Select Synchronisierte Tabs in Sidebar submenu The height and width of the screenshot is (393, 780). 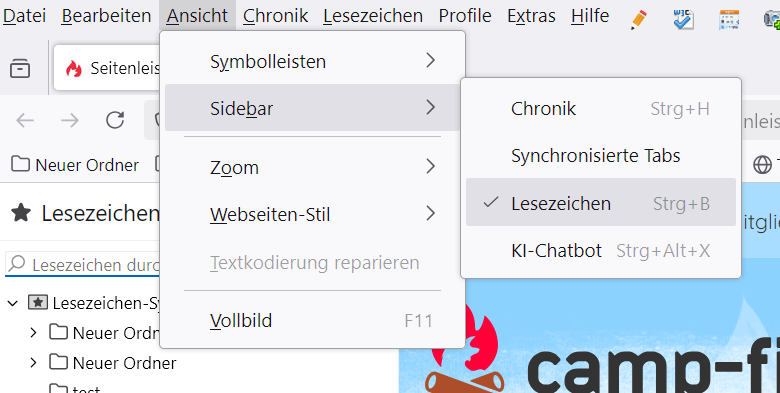coord(600,155)
